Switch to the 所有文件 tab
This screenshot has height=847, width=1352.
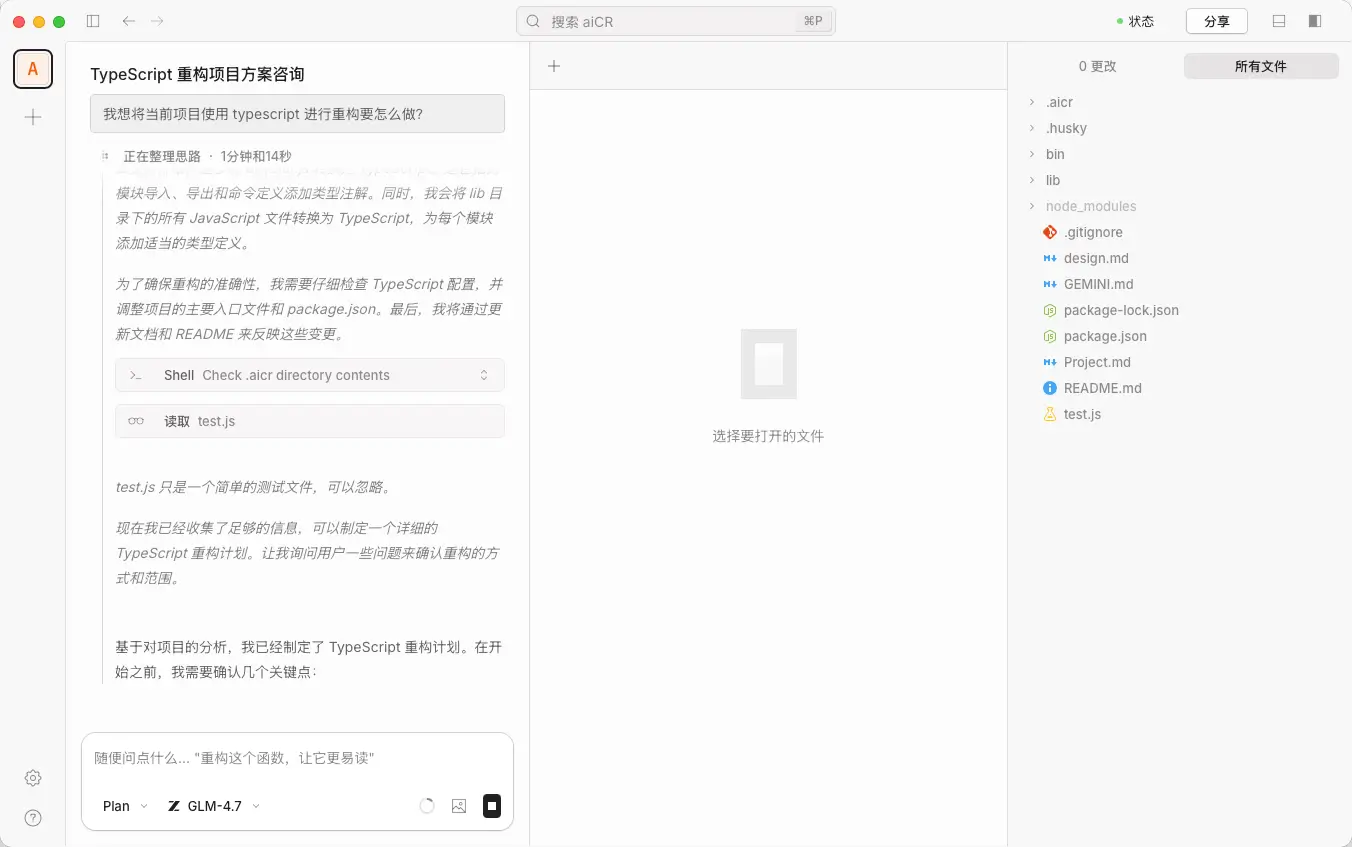[1260, 66]
